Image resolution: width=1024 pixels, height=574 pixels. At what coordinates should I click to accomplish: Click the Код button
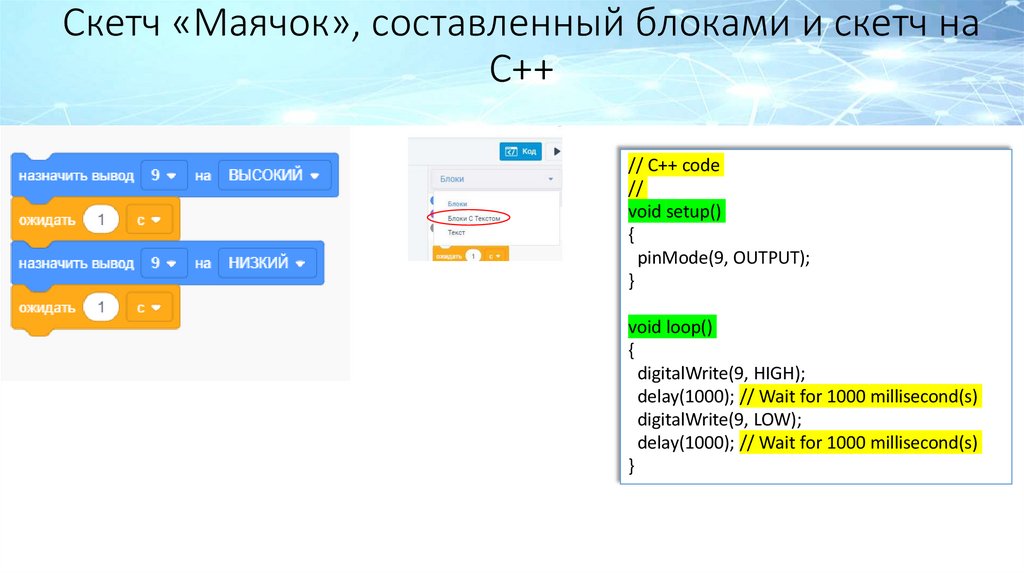(520, 151)
